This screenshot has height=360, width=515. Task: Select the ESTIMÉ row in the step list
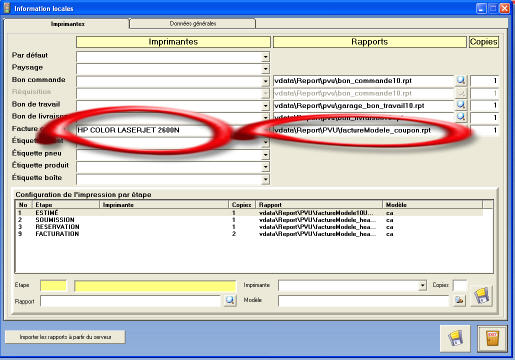point(249,213)
